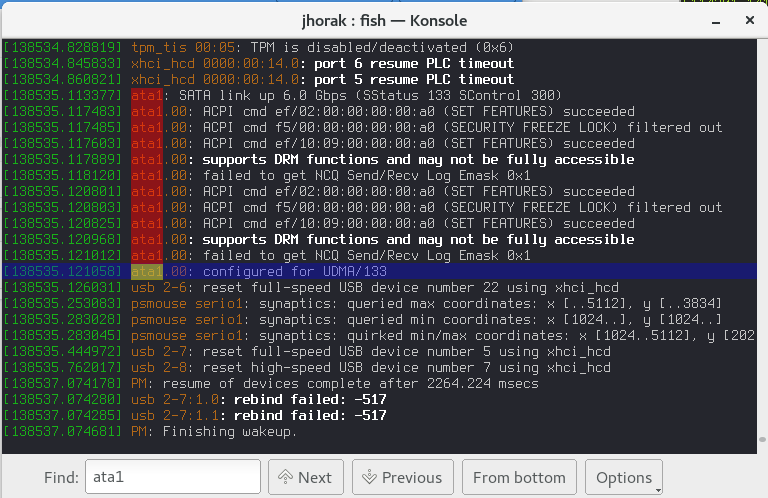Click 'PM: Finishing wakeup.' line
Screen dimensions: 768x498
coord(150,431)
